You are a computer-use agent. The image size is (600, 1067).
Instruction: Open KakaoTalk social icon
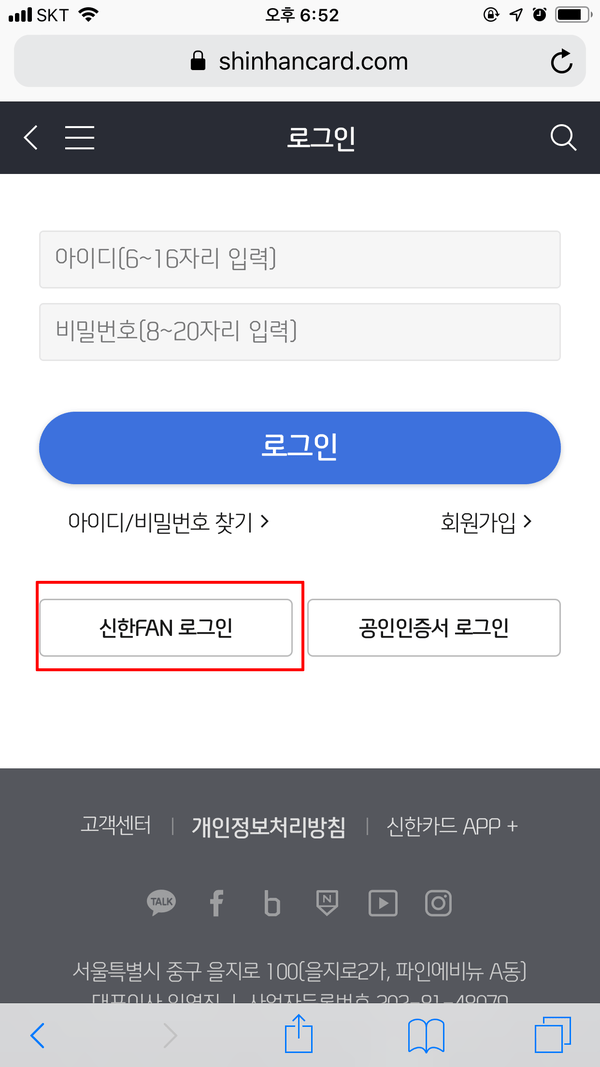coord(161,903)
